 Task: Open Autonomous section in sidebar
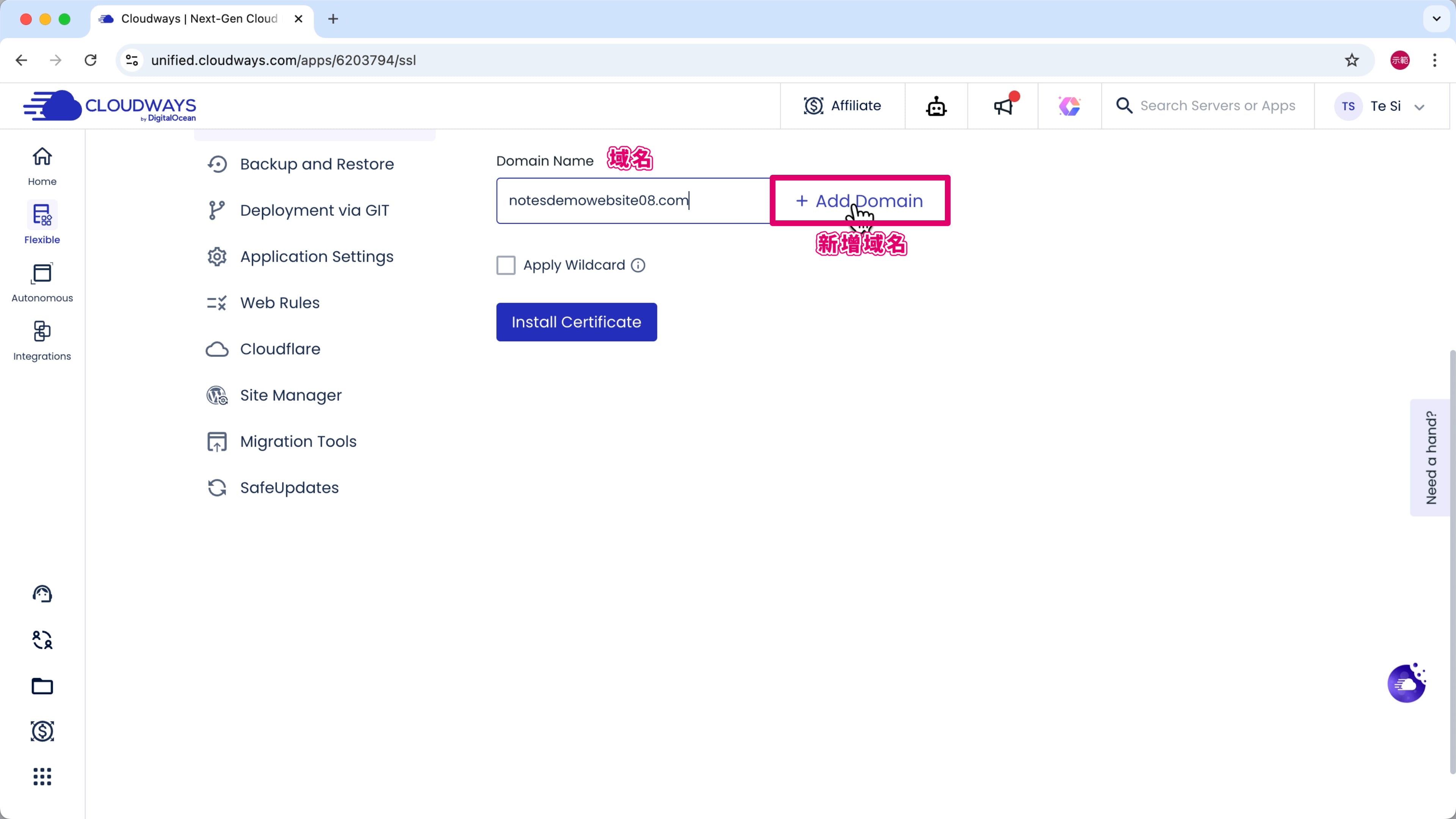42,282
